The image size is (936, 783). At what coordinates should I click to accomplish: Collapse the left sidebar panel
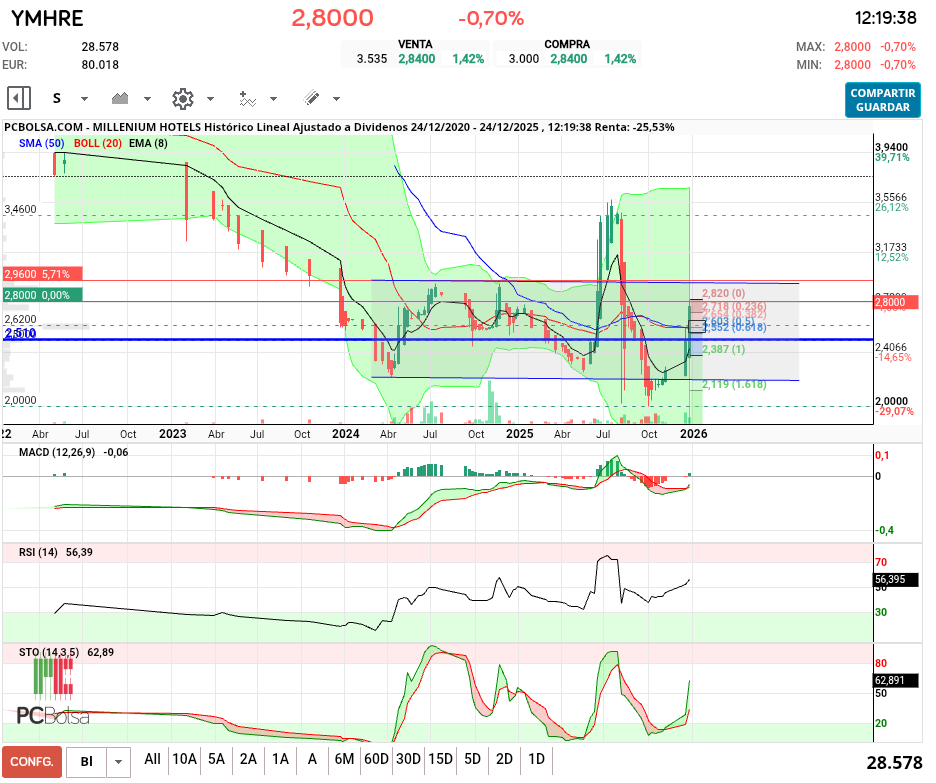[x=17, y=98]
